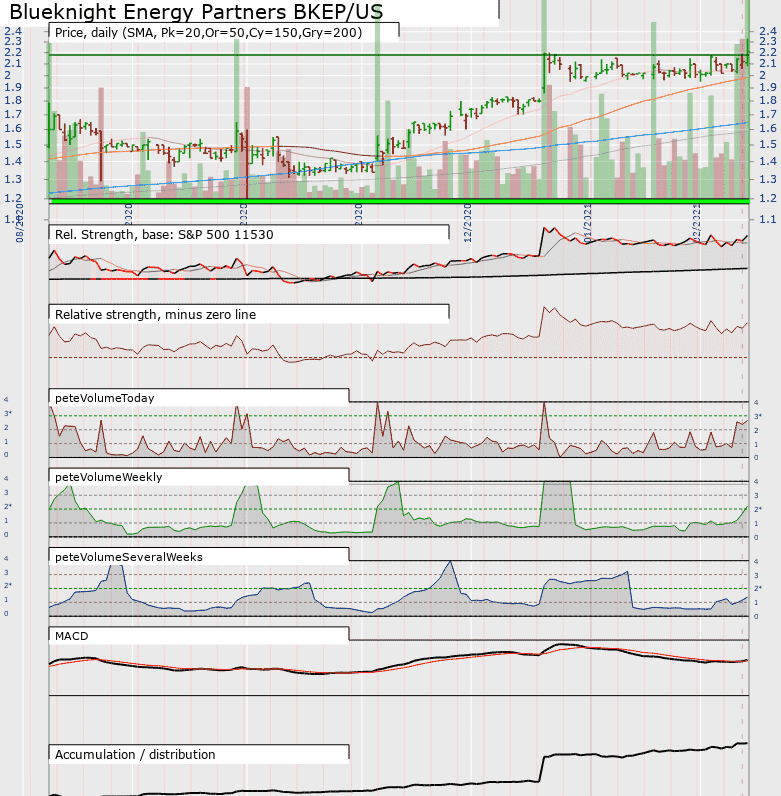
Task: Click the 01/2021 date label
Action: coord(587,223)
